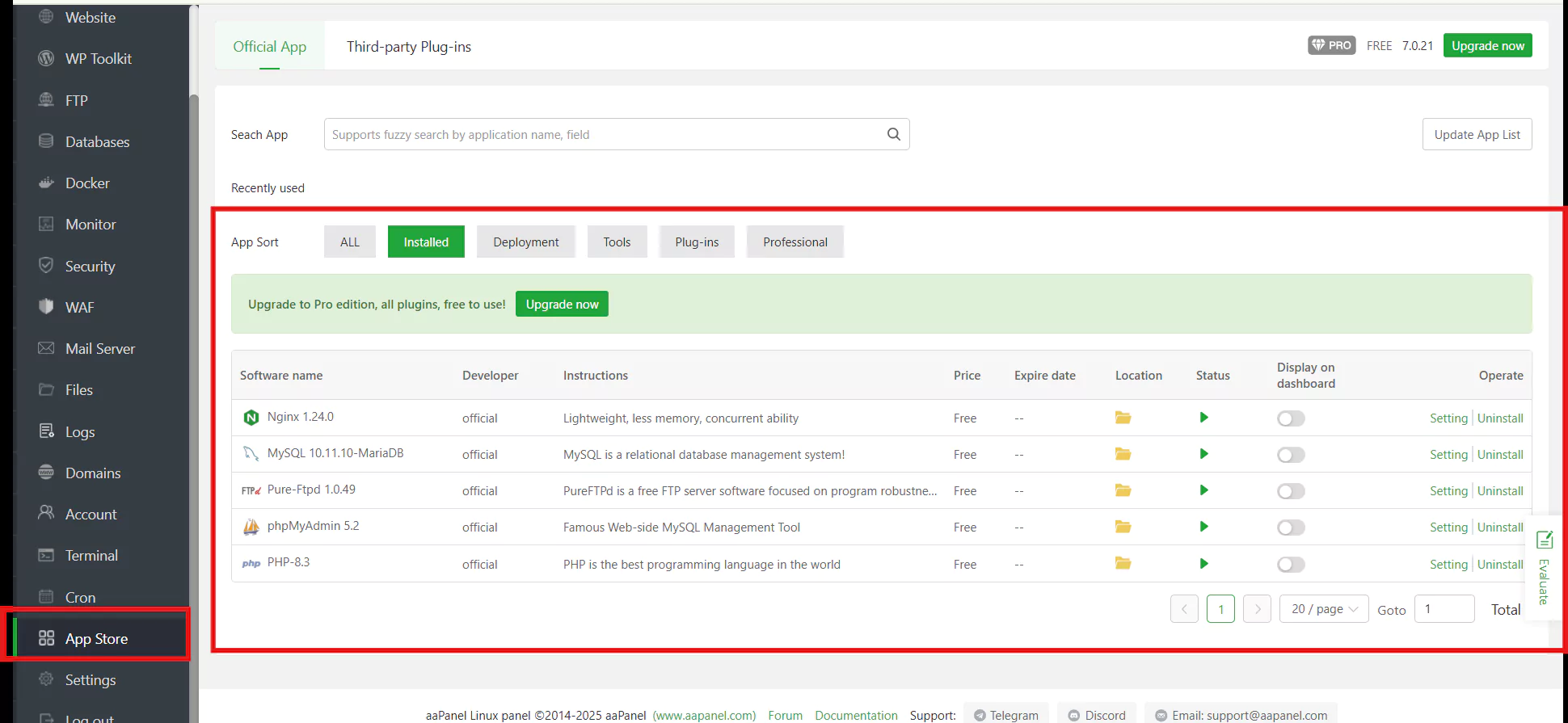Go to previous page arrow
This screenshot has height=723, width=1568.
(x=1184, y=609)
